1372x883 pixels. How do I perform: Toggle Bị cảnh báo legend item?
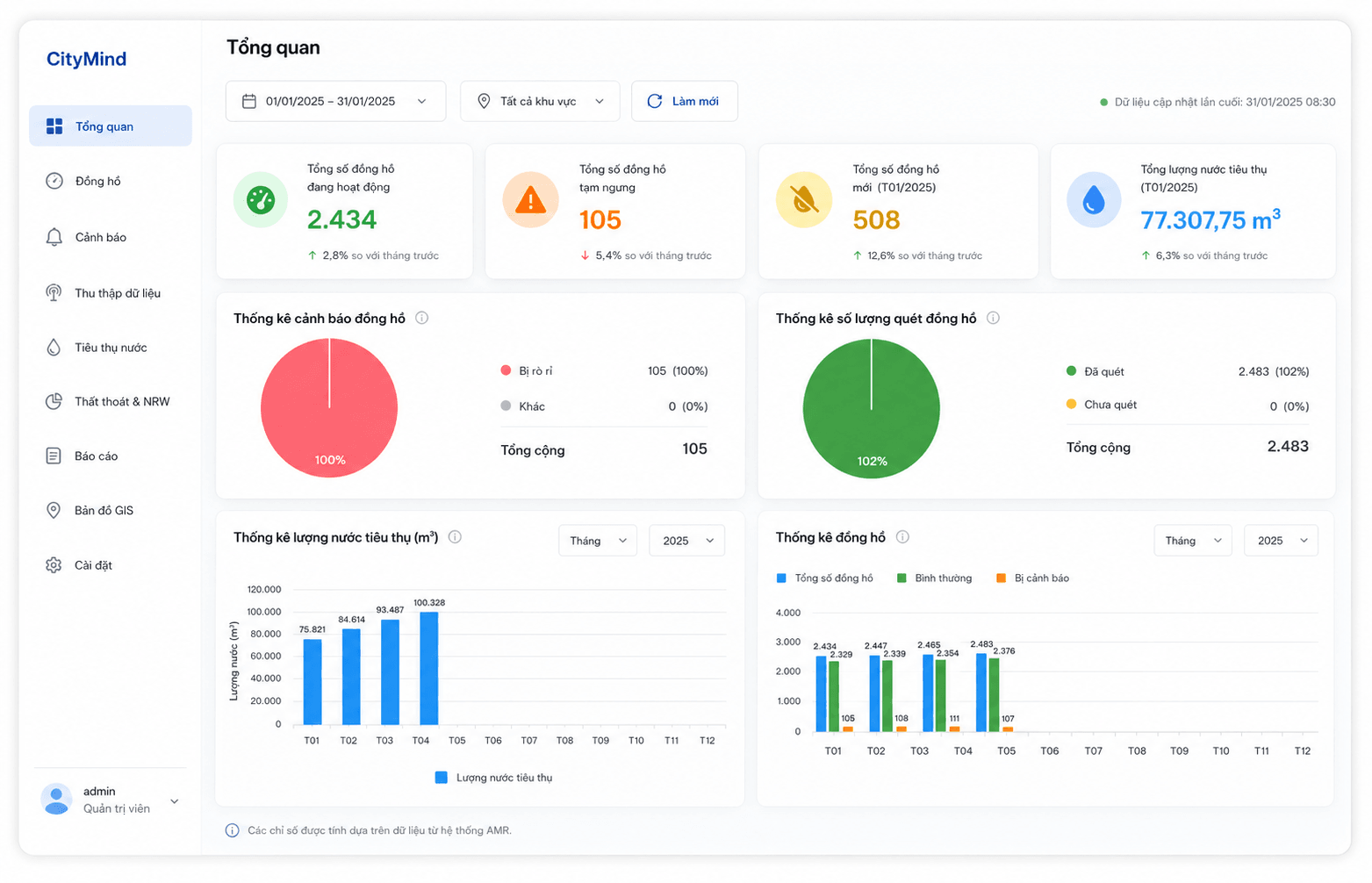click(x=1032, y=578)
